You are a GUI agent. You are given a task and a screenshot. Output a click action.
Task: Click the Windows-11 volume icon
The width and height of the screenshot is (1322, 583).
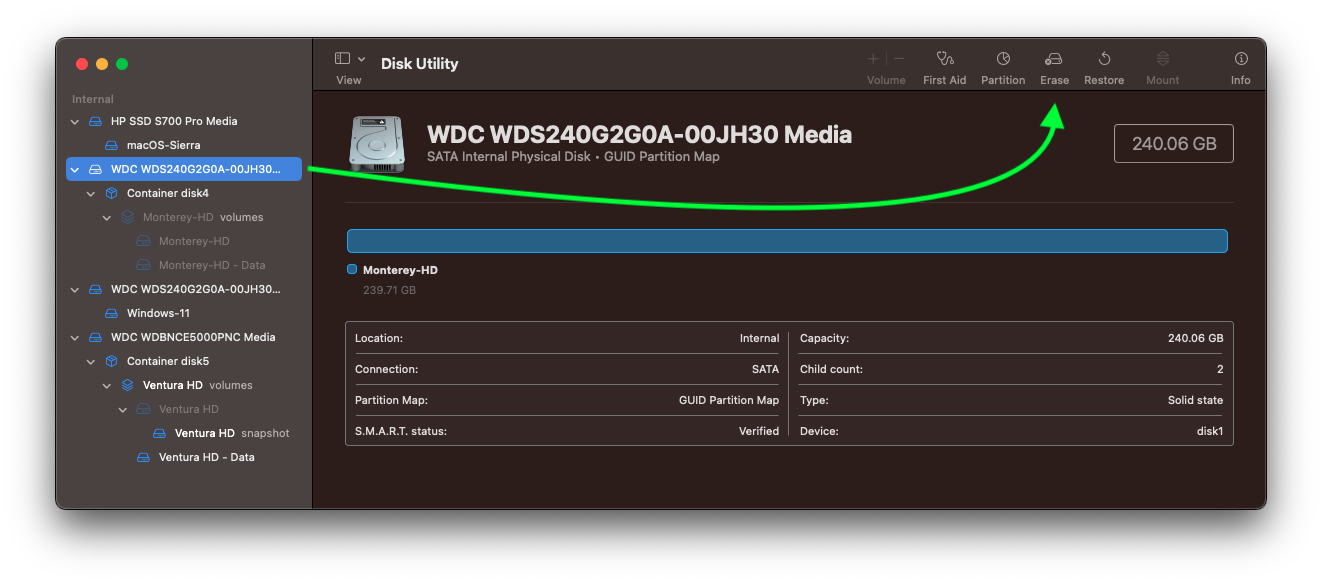tap(111, 313)
